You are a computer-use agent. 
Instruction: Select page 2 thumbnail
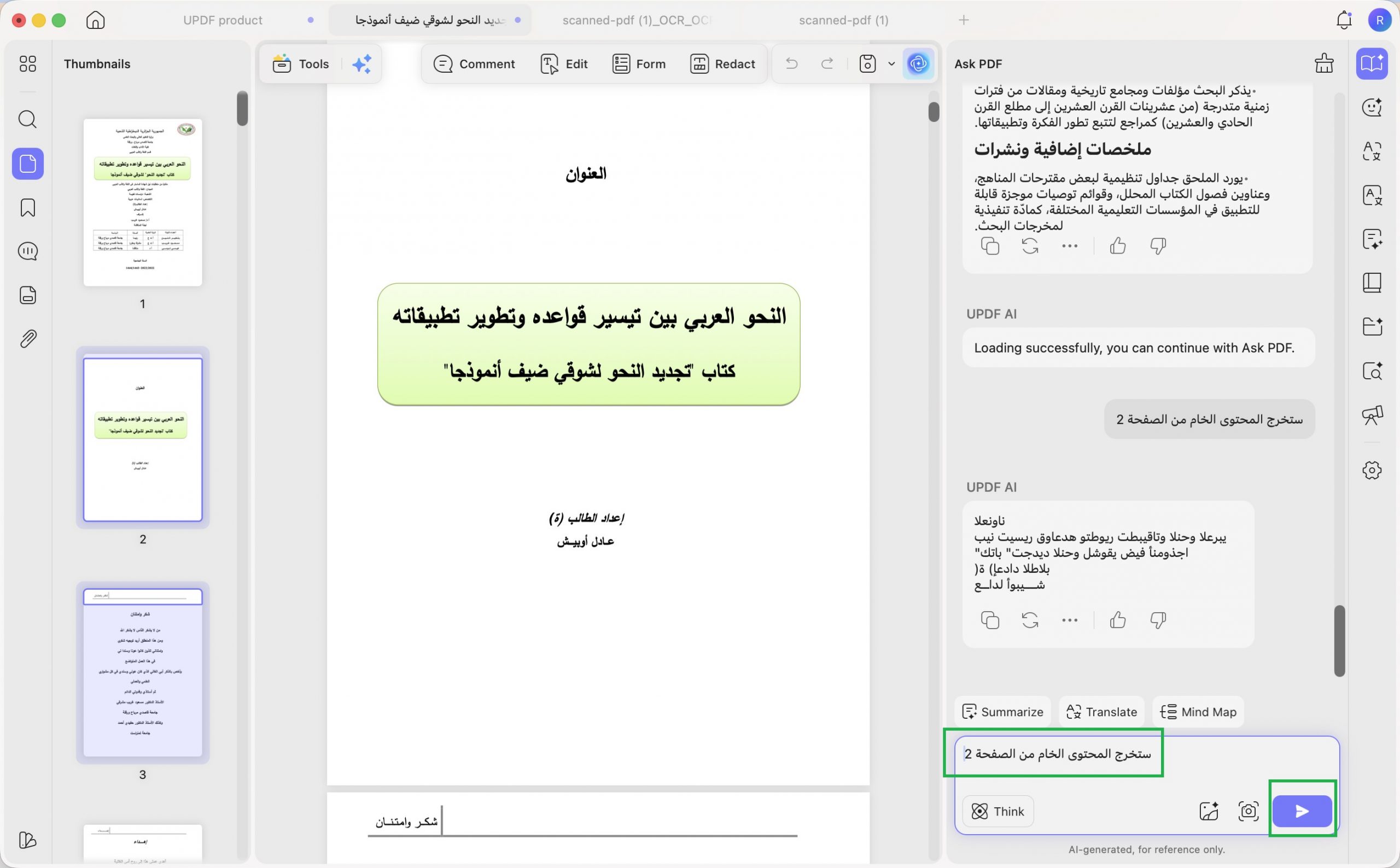pyautogui.click(x=142, y=439)
